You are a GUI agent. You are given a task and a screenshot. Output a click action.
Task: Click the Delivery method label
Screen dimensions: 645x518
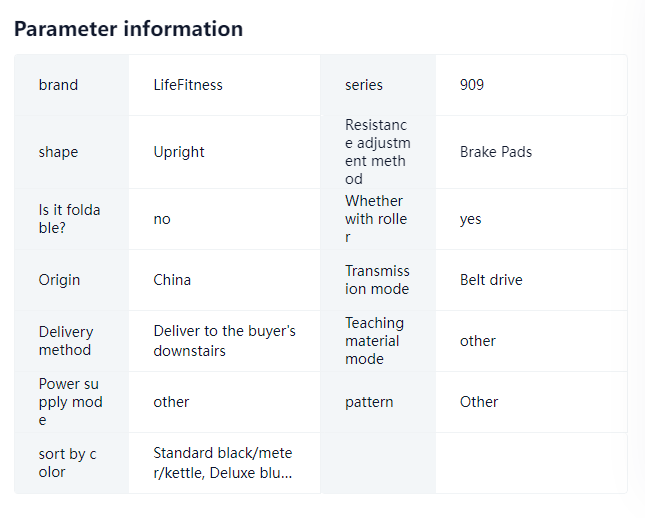66,341
